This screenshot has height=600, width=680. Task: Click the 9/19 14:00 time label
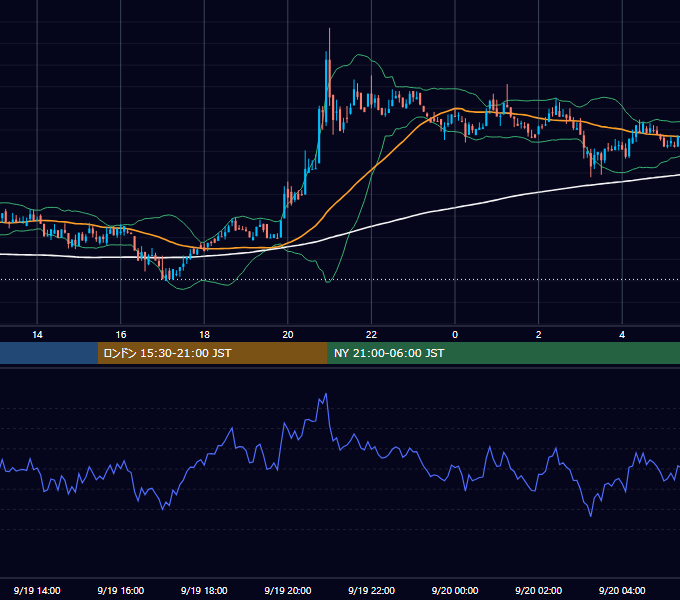[37, 590]
